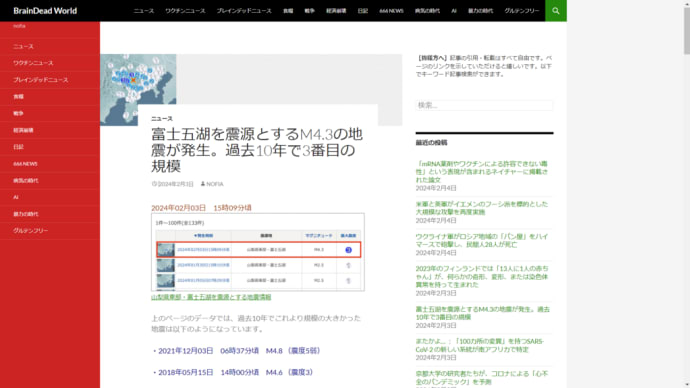Select ワクチンニュース in the red sidebar
Viewport: 690px width, 388px height.
[x=33, y=63]
